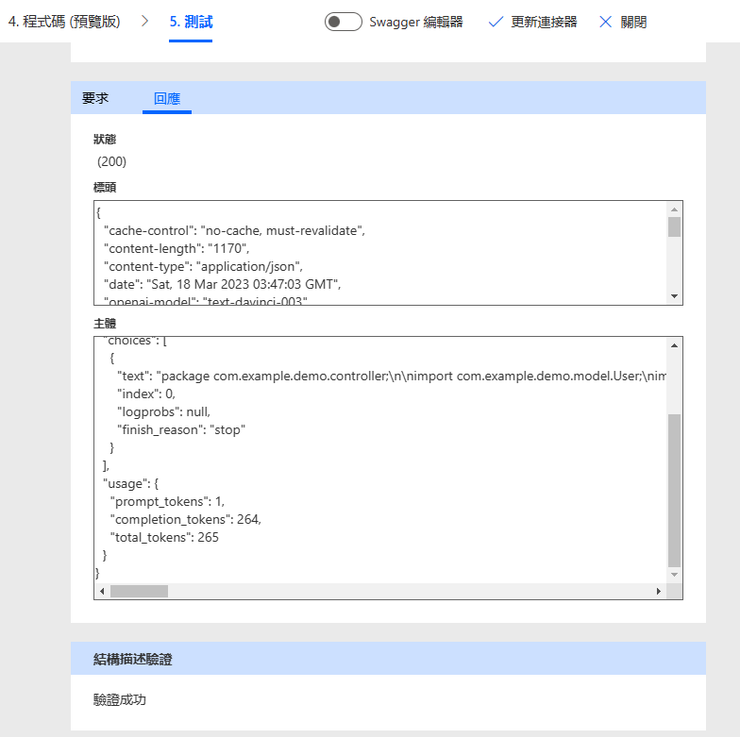Select the 5. 測試 step tab
This screenshot has width=740, height=737.
191,22
